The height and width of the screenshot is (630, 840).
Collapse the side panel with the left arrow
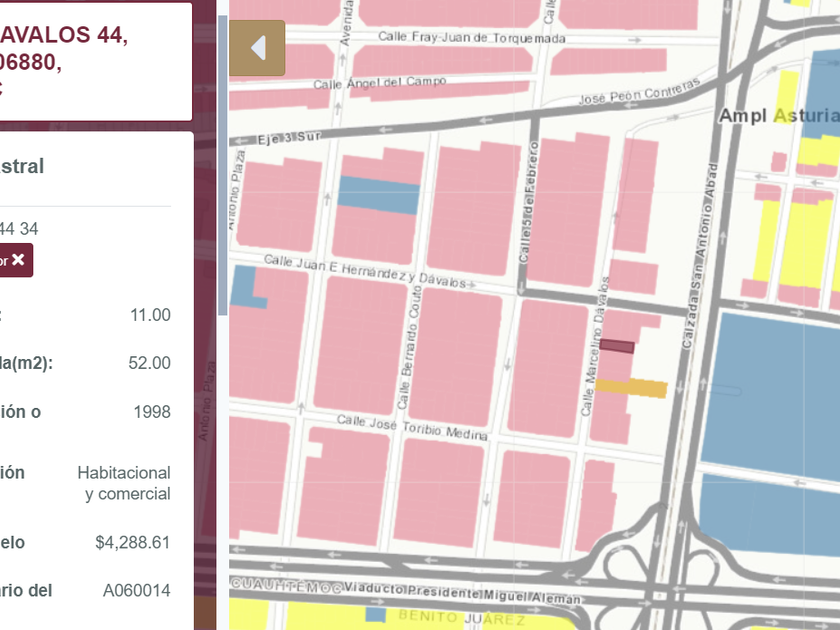257,48
